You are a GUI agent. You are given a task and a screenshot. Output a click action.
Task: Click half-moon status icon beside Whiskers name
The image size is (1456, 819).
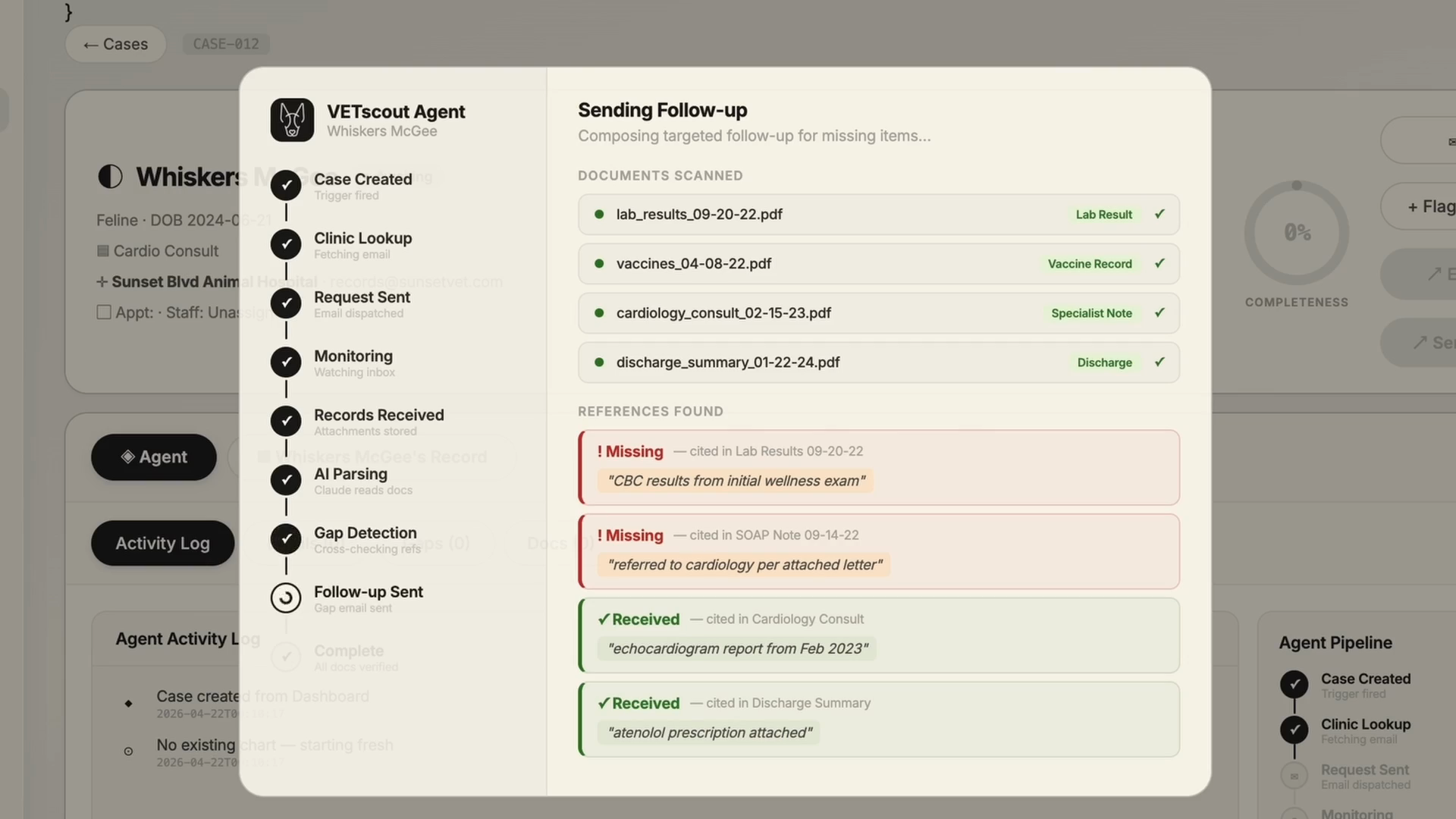[110, 177]
